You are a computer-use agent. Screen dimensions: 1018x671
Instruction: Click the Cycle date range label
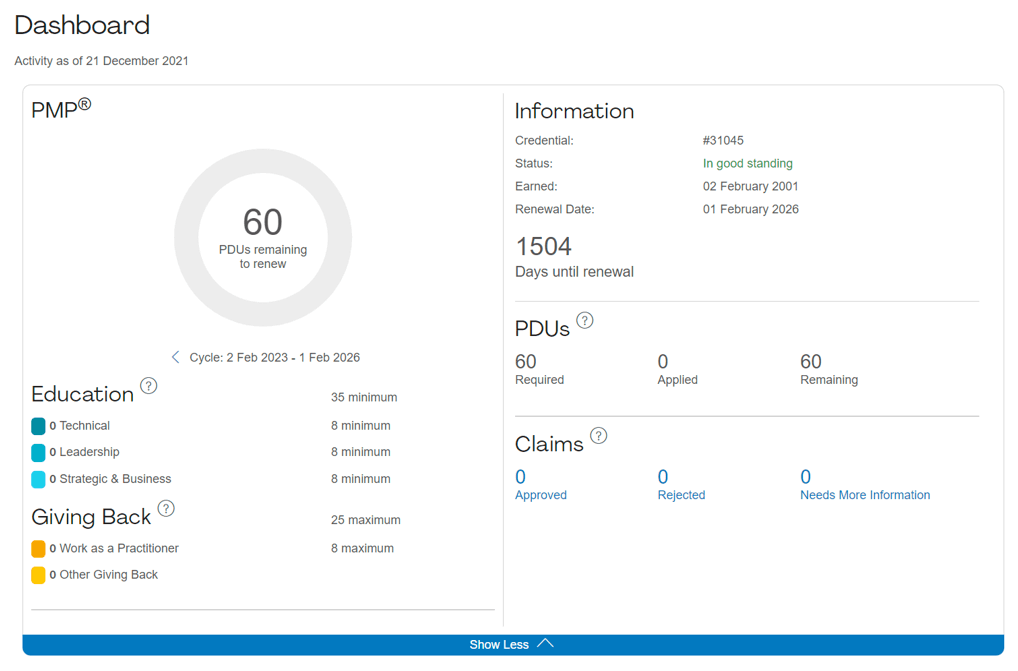coord(274,357)
